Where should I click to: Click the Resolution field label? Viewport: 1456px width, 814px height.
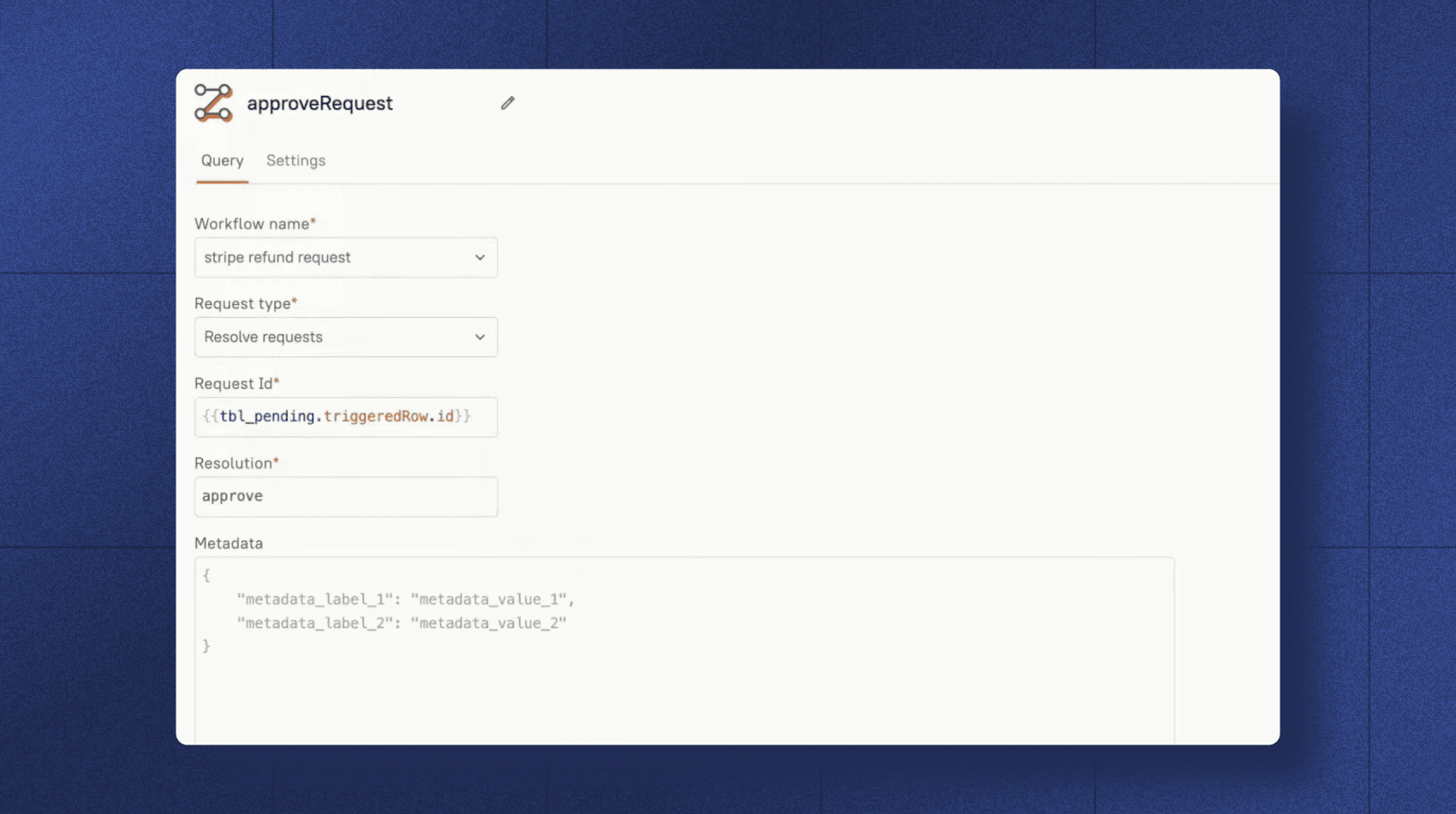[234, 463]
